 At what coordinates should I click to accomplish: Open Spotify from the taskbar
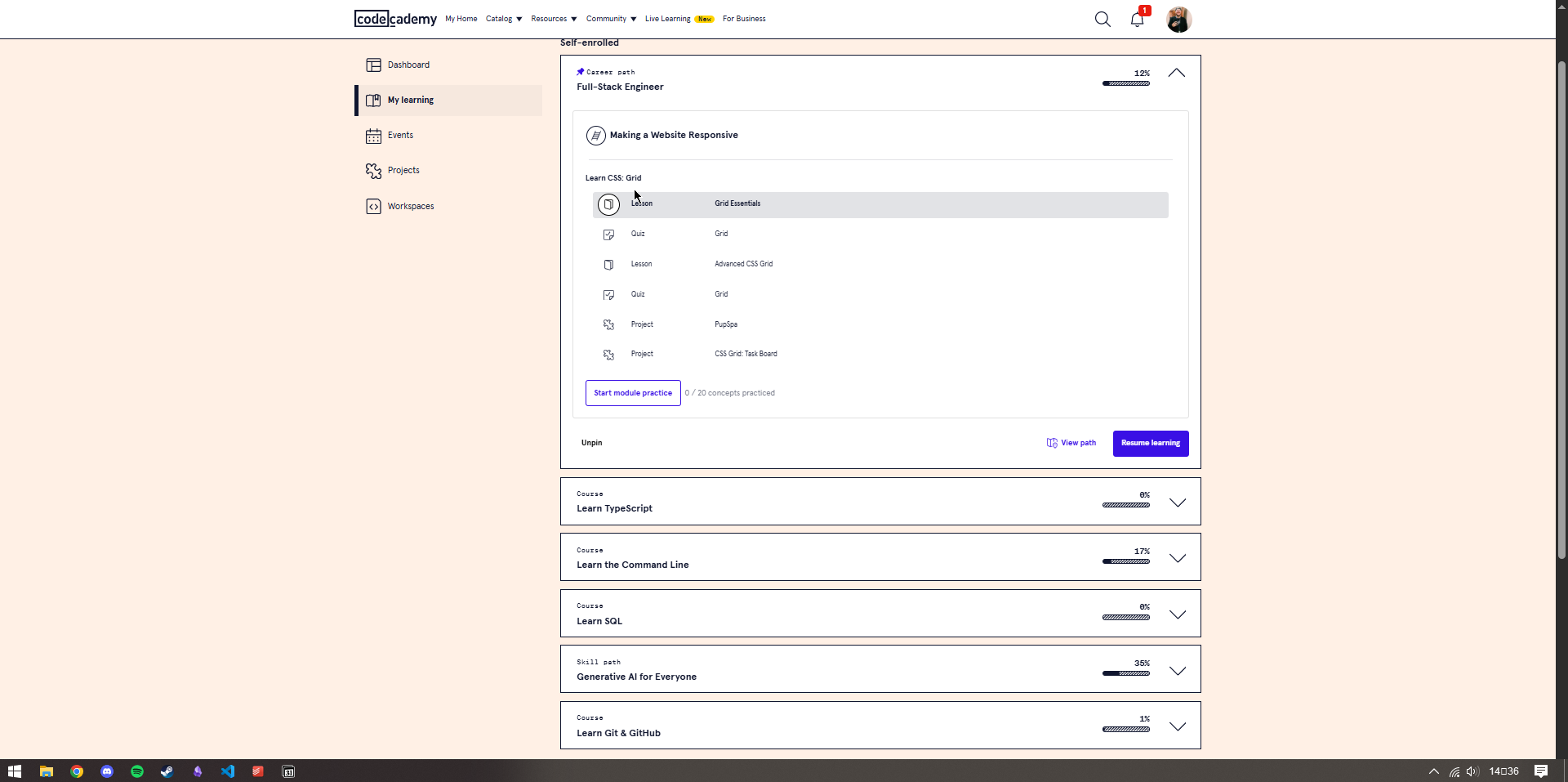(137, 771)
